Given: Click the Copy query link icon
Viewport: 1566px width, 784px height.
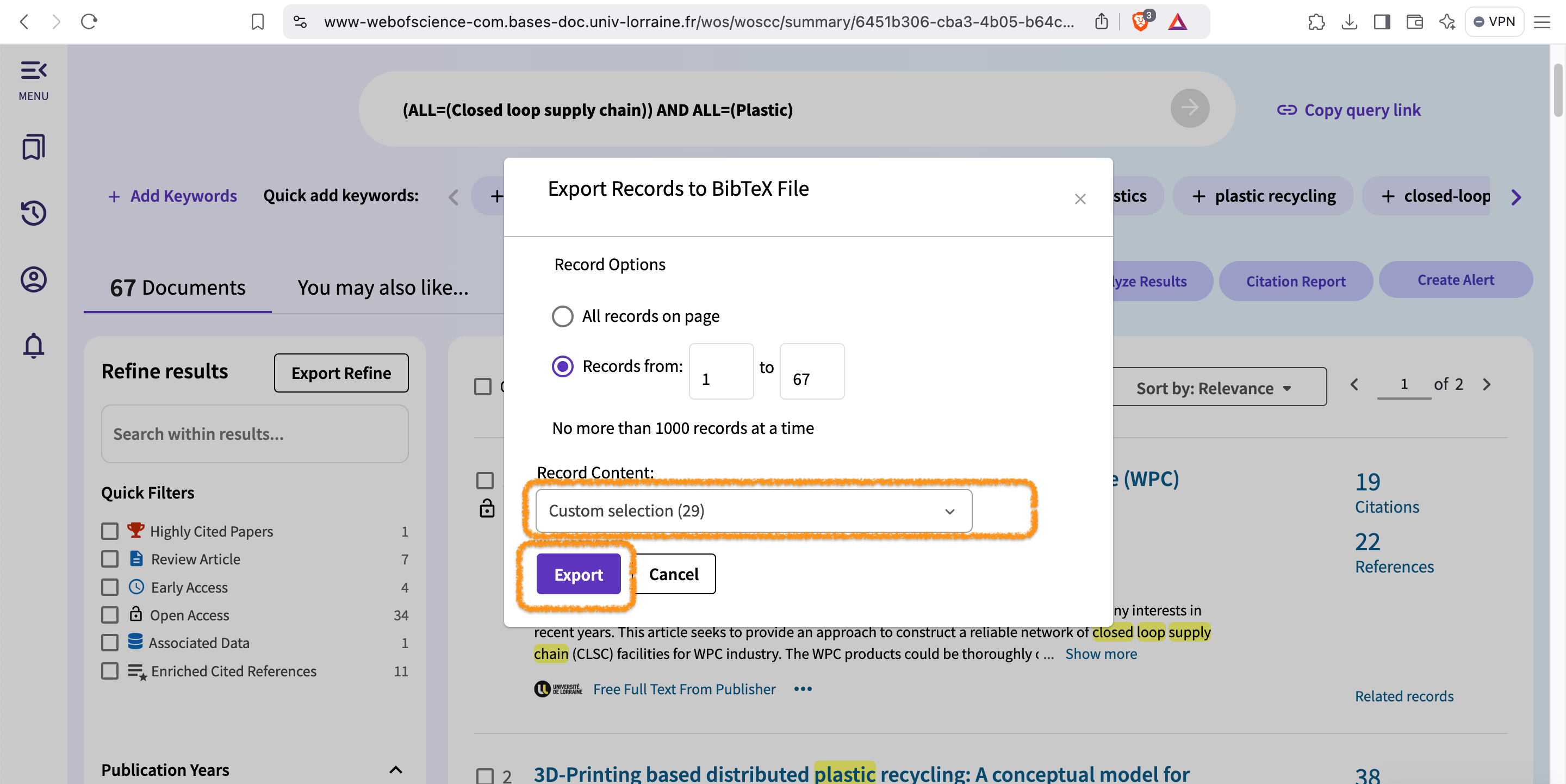Looking at the screenshot, I should (x=1287, y=110).
